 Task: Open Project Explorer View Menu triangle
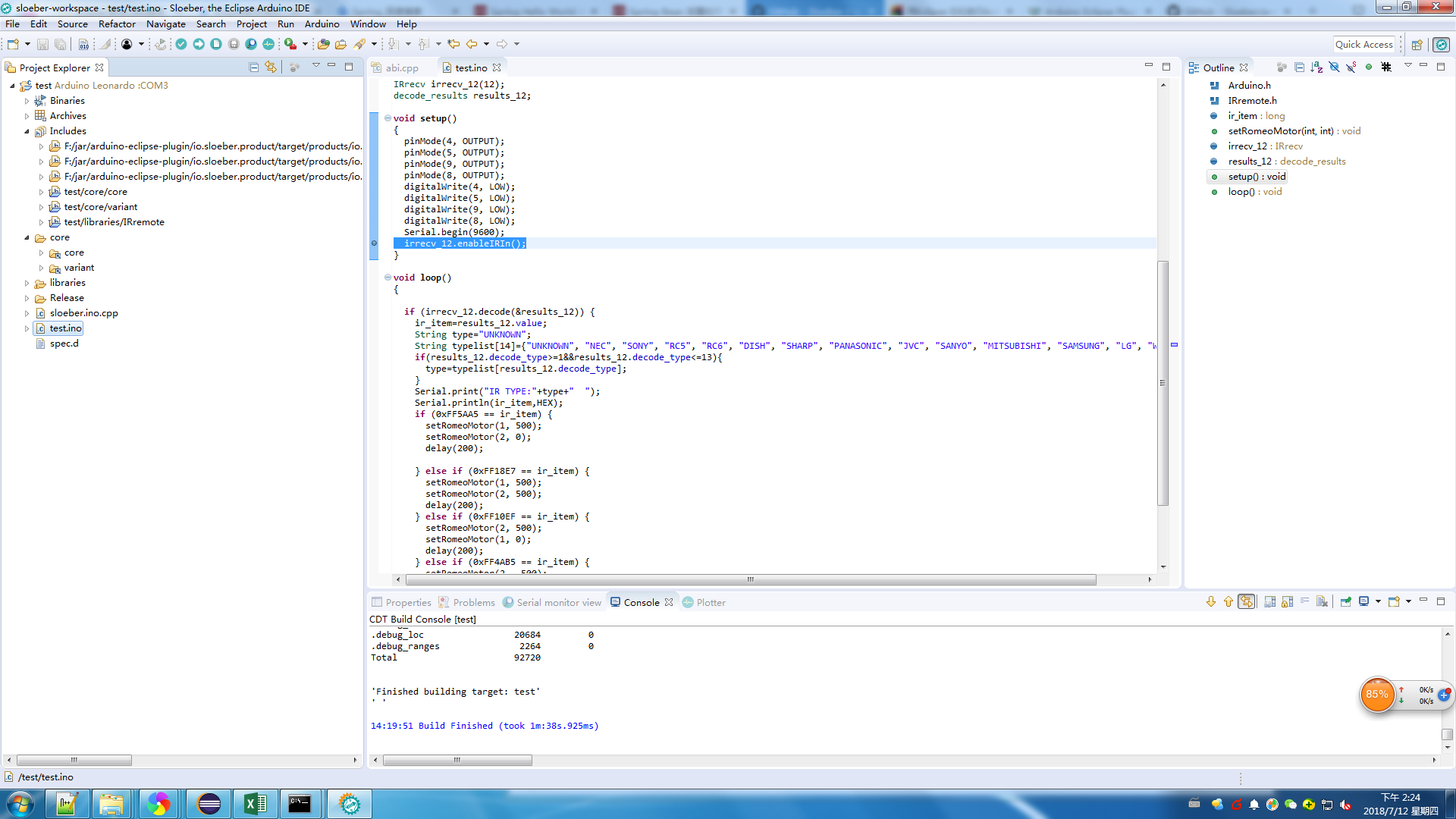pyautogui.click(x=316, y=67)
